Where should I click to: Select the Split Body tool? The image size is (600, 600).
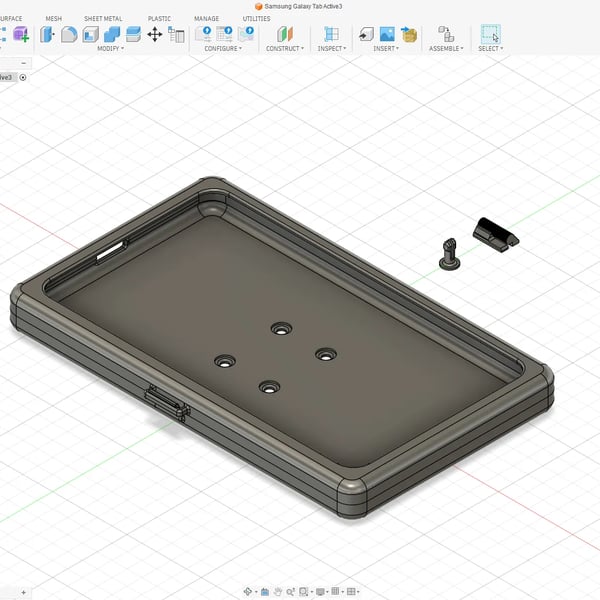click(133, 34)
